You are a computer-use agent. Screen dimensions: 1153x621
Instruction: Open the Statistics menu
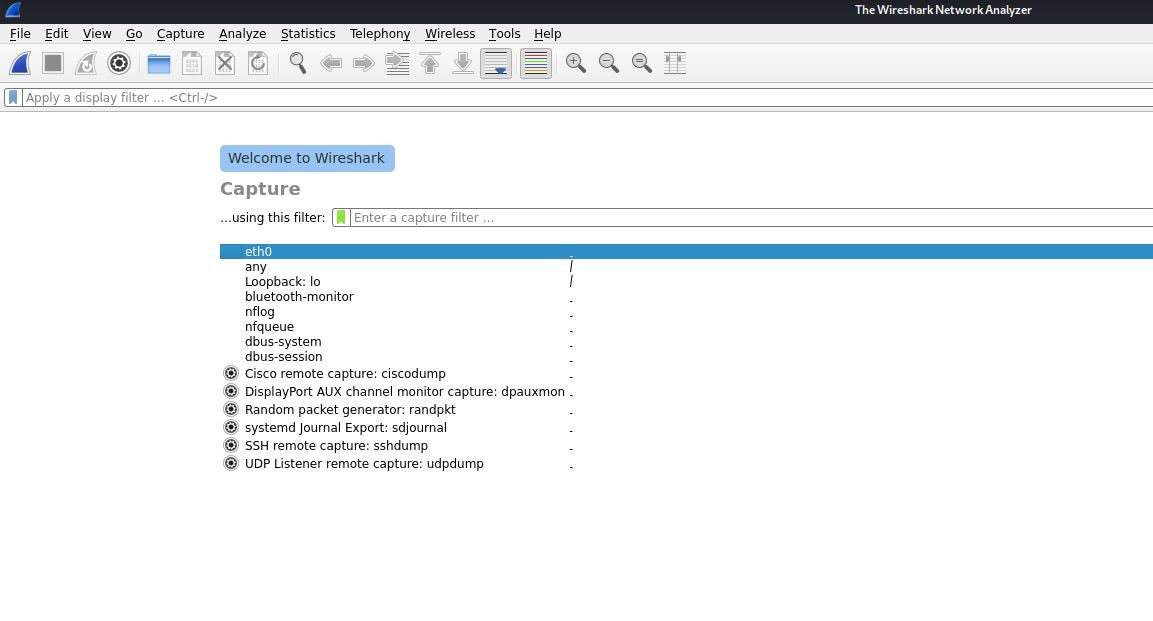tap(307, 34)
